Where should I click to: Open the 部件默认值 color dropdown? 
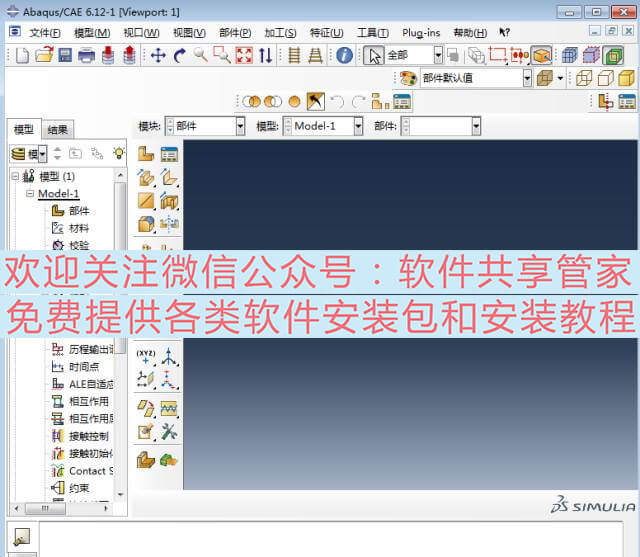click(x=527, y=78)
